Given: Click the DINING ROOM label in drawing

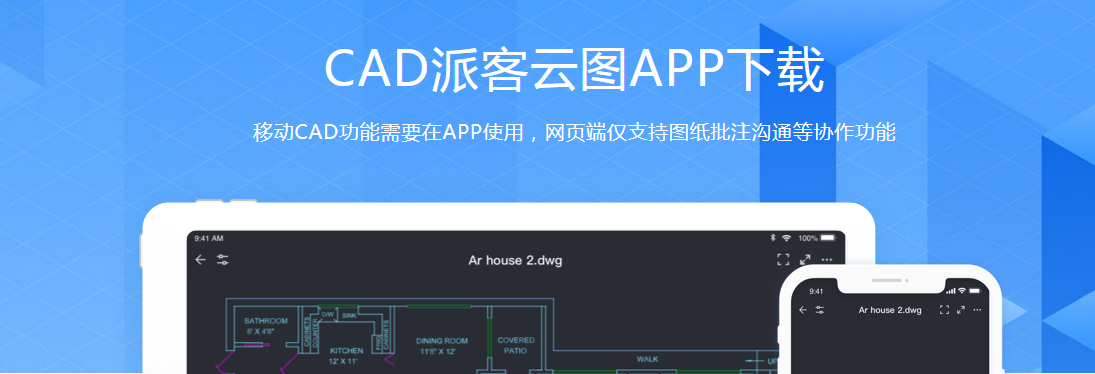Looking at the screenshot, I should pos(441,341).
